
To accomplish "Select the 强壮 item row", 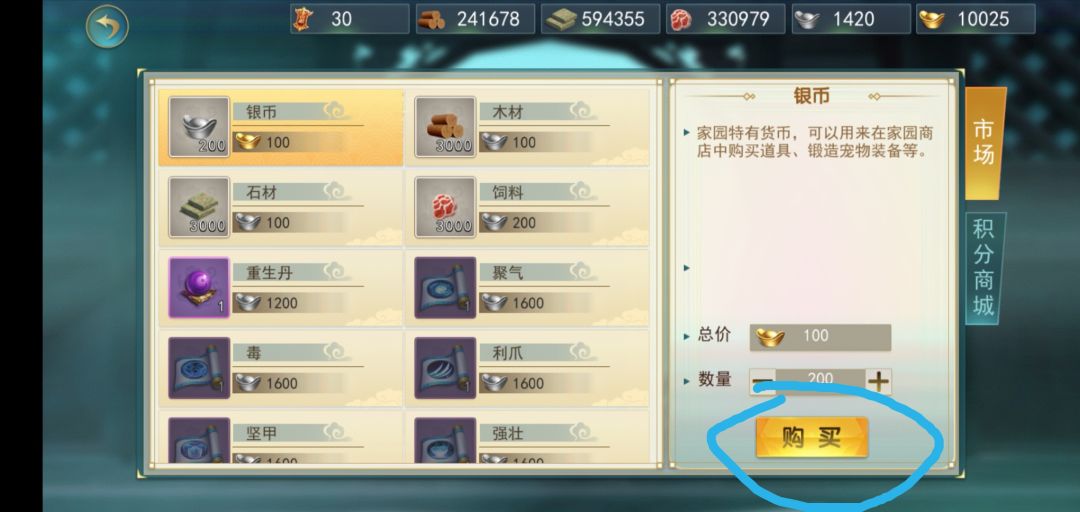I will click(527, 438).
